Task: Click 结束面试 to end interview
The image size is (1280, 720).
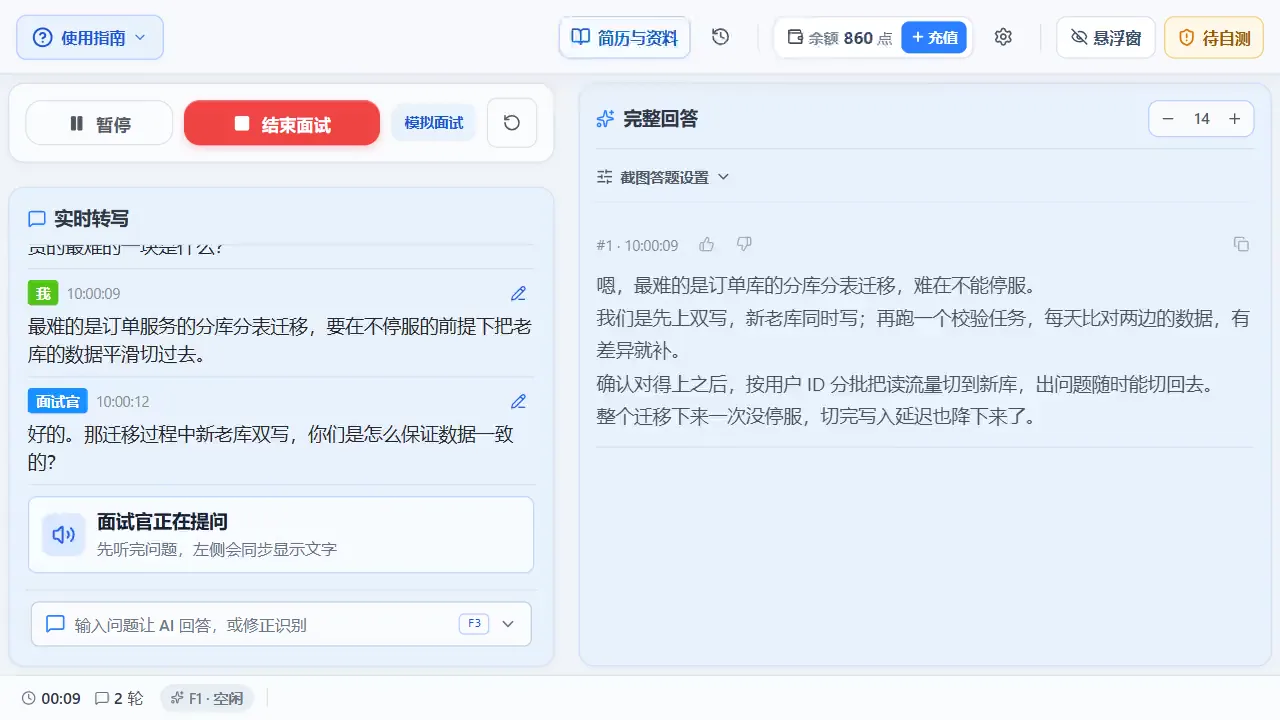Action: [x=282, y=123]
